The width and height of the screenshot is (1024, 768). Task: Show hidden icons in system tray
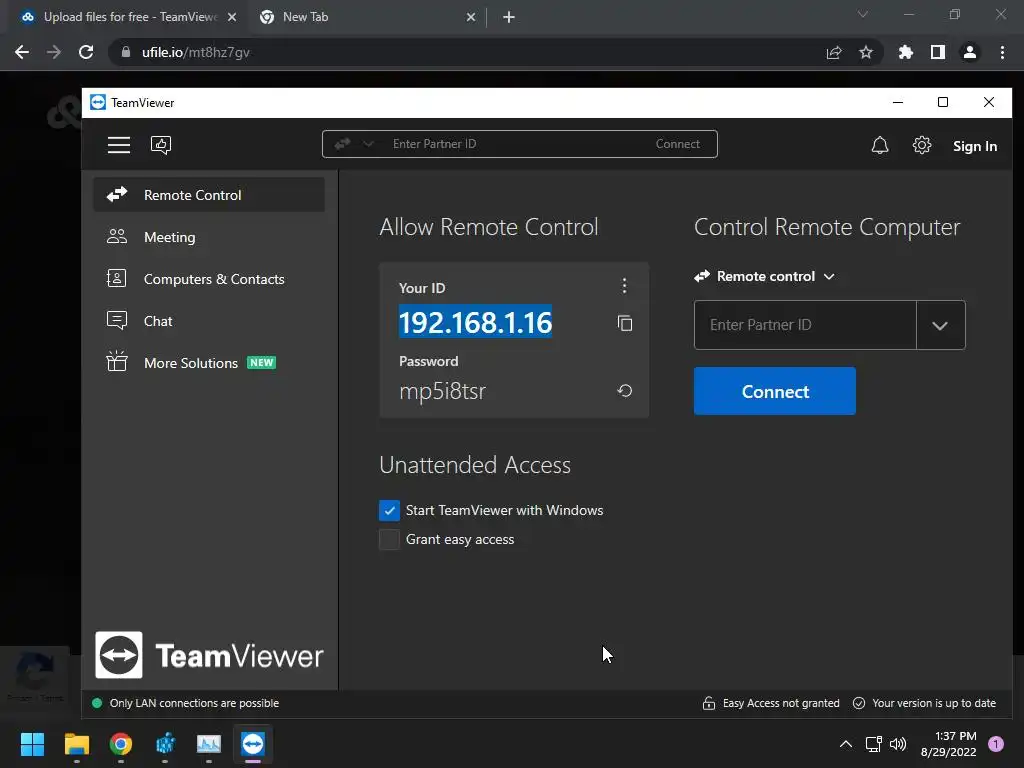[x=846, y=744]
